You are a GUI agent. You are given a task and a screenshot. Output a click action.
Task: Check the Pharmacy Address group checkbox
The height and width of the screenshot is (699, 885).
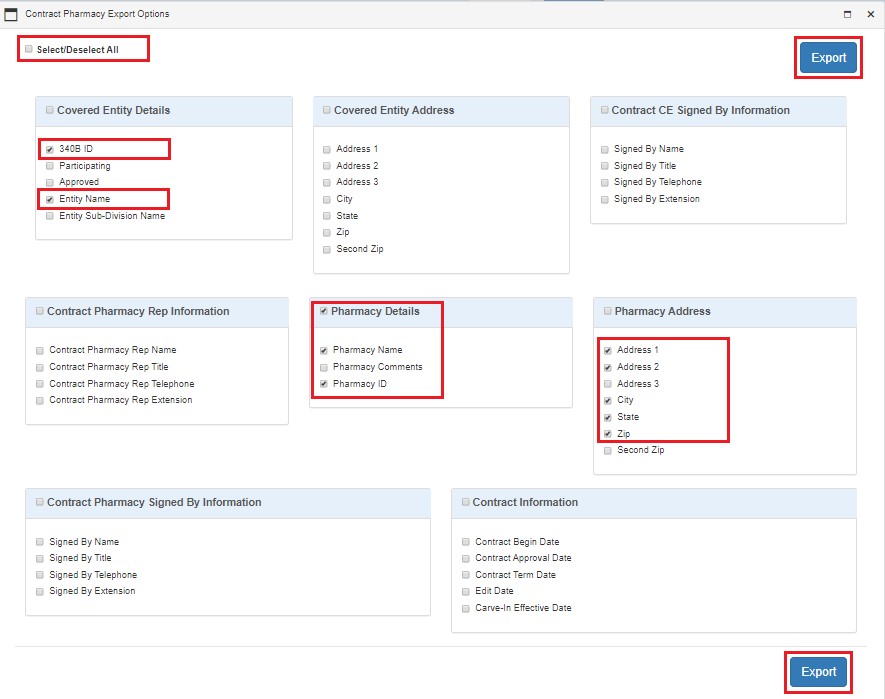[x=608, y=311]
